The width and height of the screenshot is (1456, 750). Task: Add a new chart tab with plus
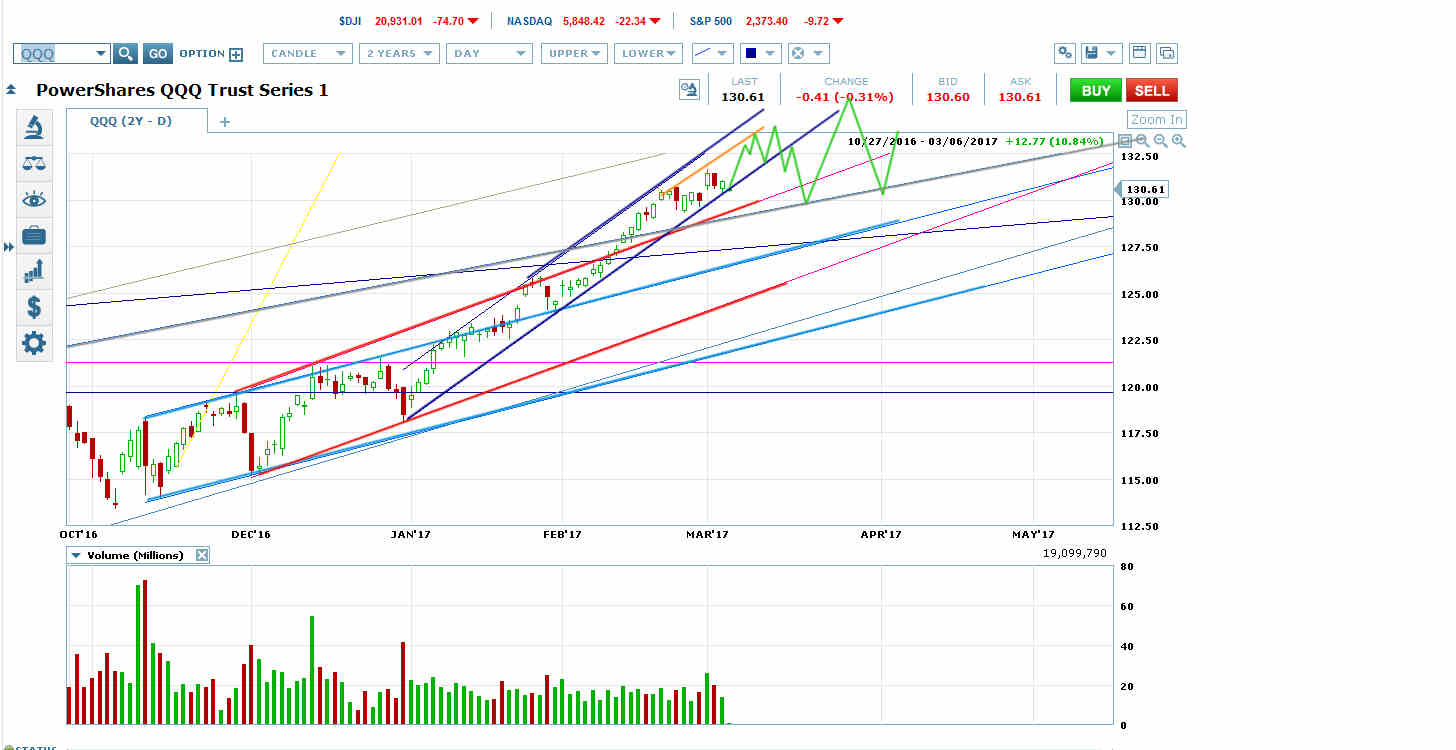click(x=225, y=122)
